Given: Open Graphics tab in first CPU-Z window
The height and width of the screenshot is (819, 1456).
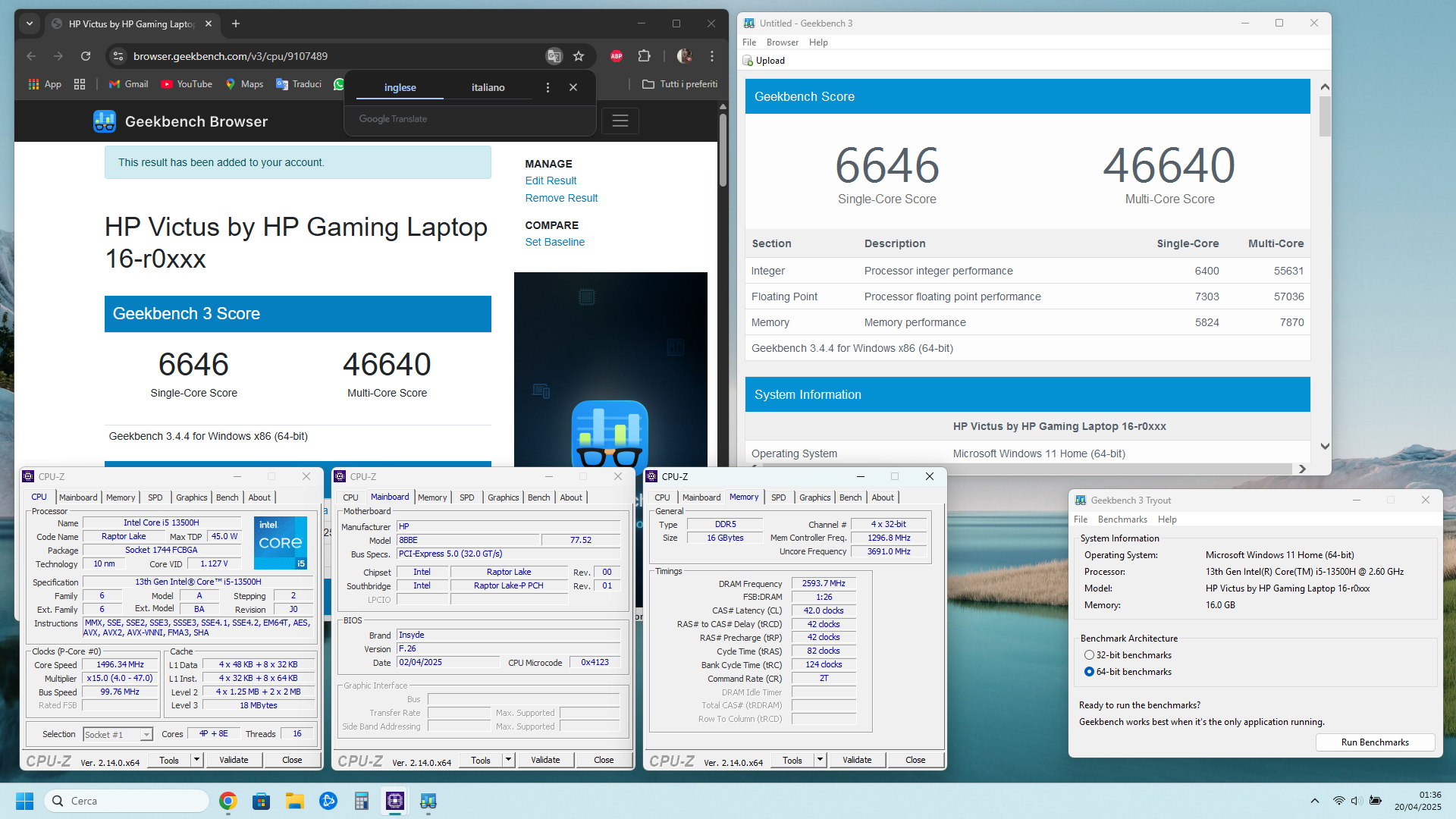Looking at the screenshot, I should click(192, 497).
